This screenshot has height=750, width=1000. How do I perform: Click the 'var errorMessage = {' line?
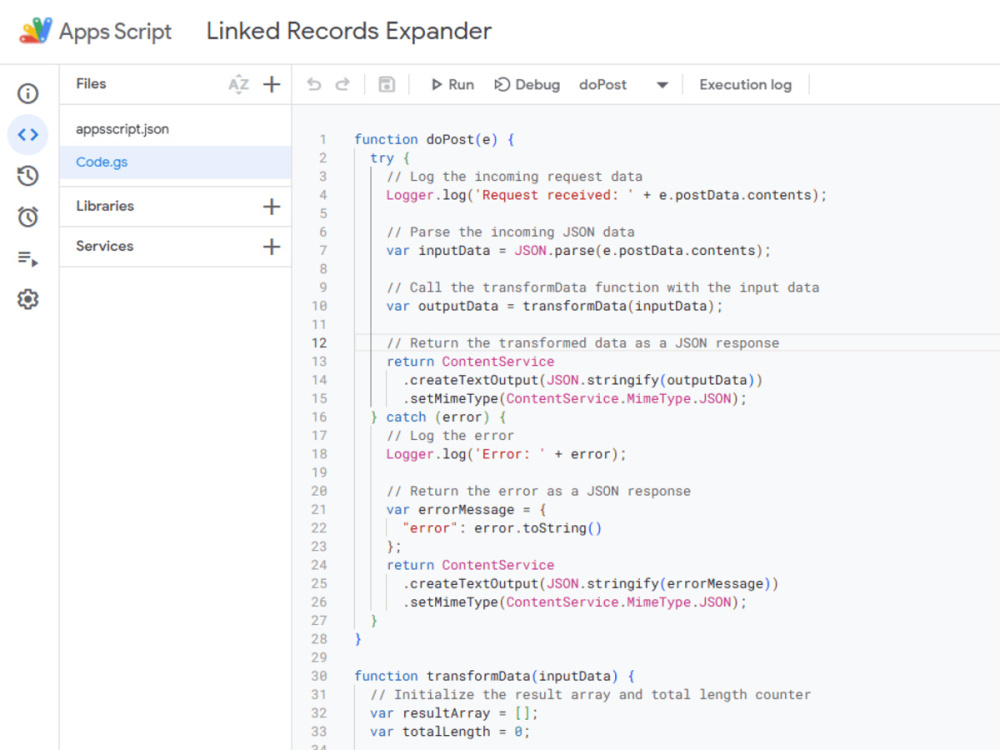(x=466, y=510)
